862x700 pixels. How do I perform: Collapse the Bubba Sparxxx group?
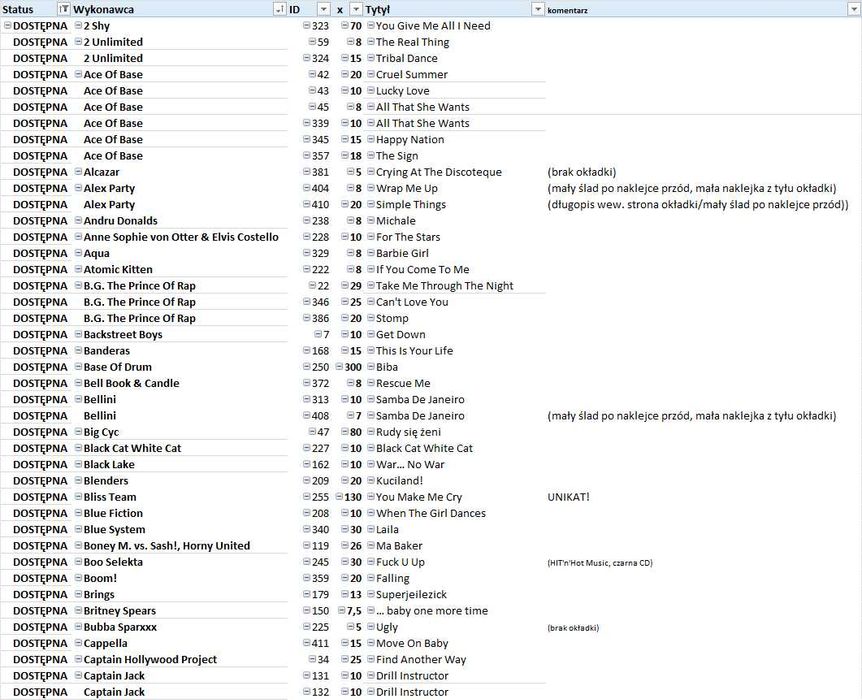[x=78, y=627]
